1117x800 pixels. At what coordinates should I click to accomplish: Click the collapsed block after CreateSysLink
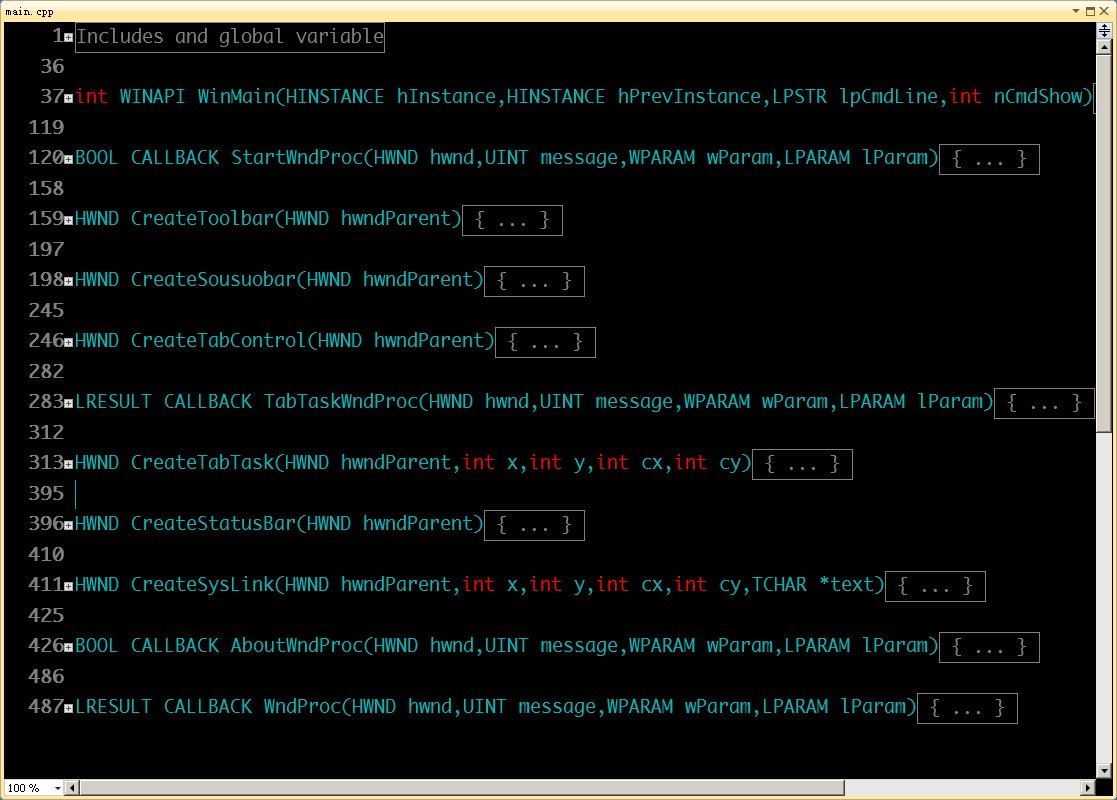point(935,586)
